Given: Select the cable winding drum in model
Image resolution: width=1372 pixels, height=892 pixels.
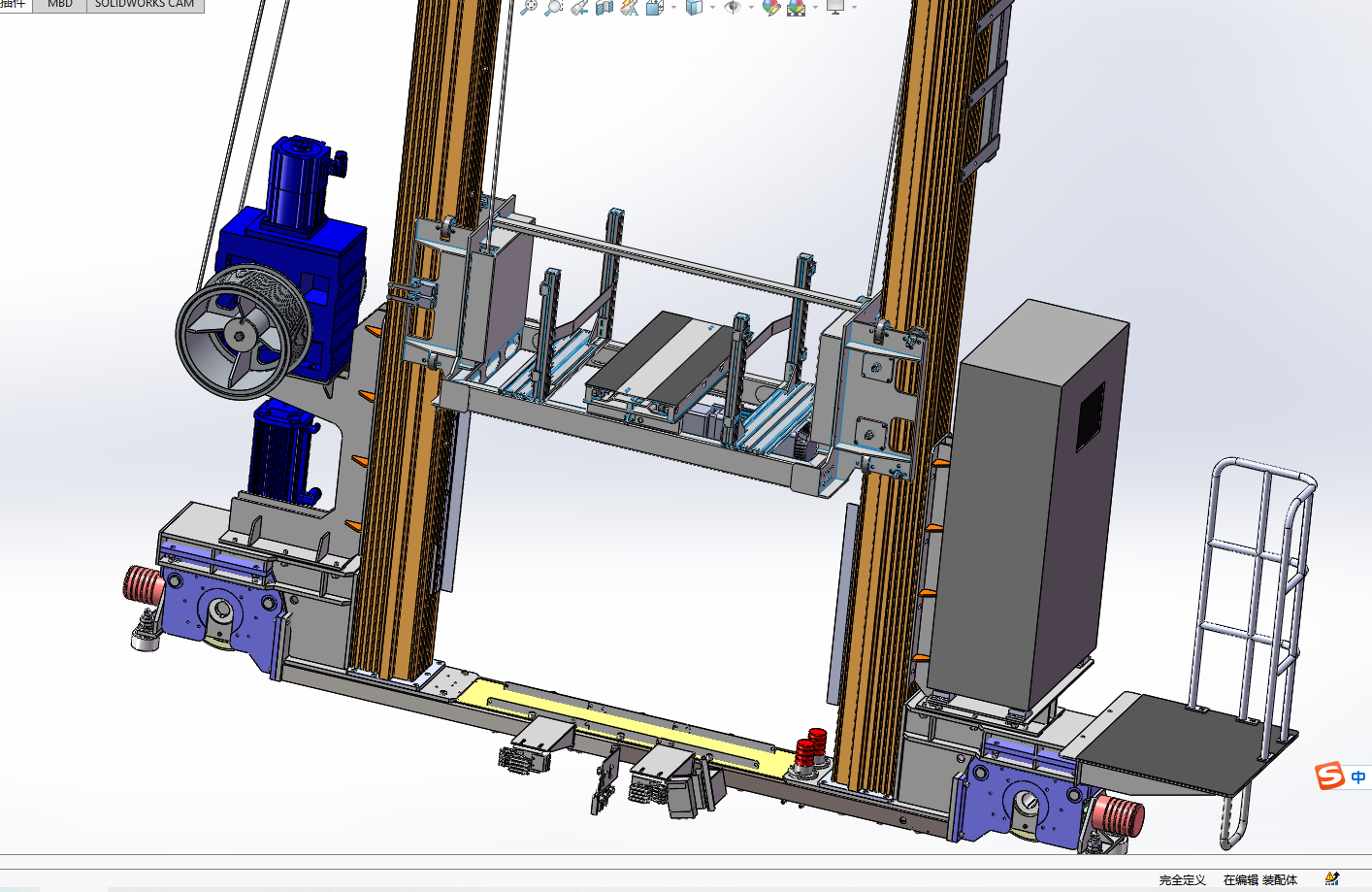Looking at the screenshot, I should [243, 332].
